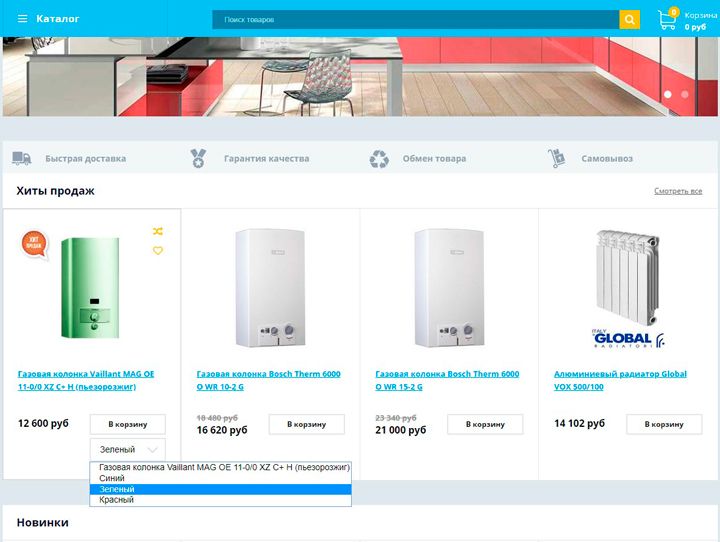Add Bosch Therm 6000 O WR 10-2 G to cart

pyautogui.click(x=306, y=424)
